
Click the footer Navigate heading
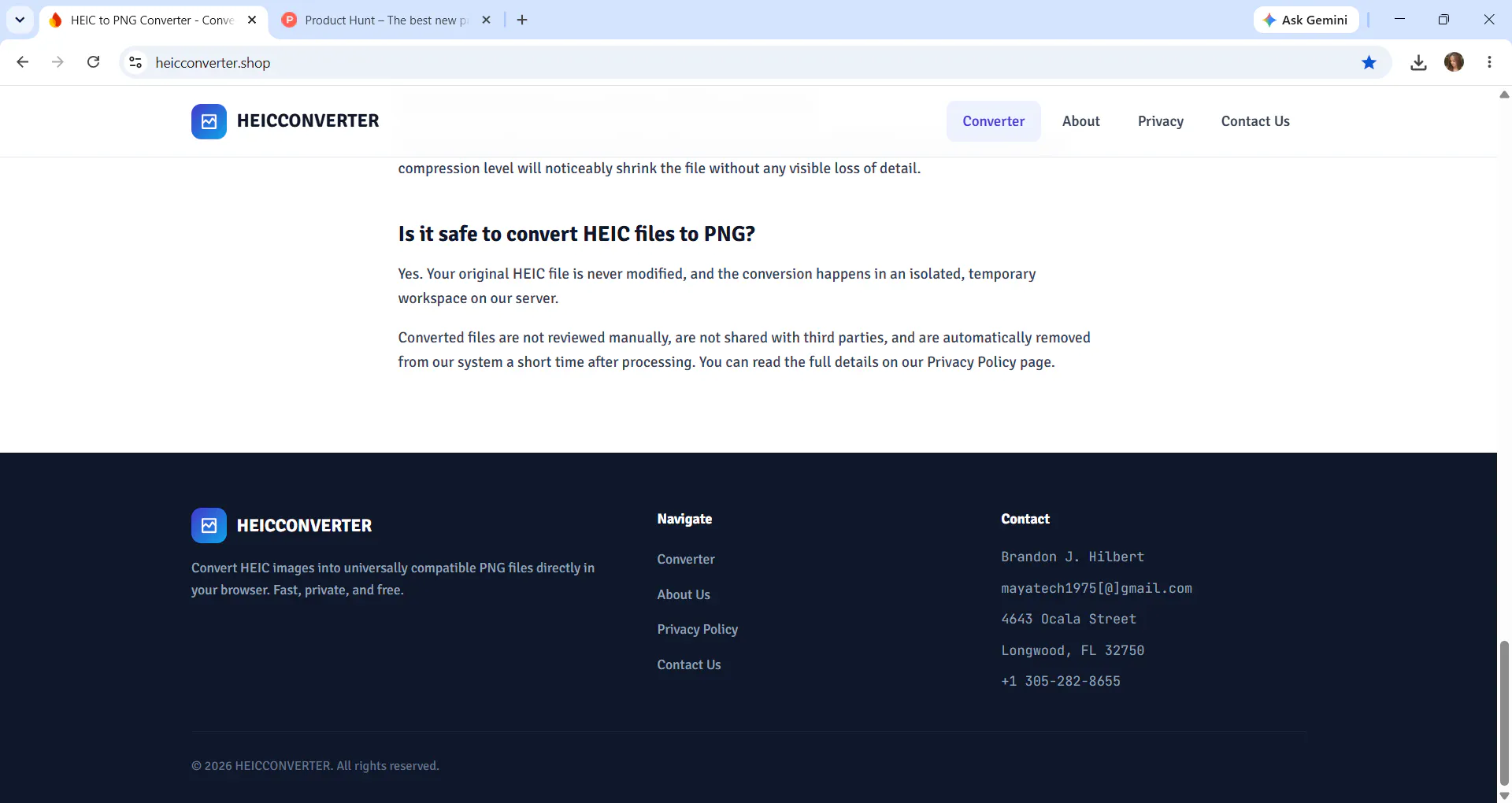pyautogui.click(x=684, y=519)
